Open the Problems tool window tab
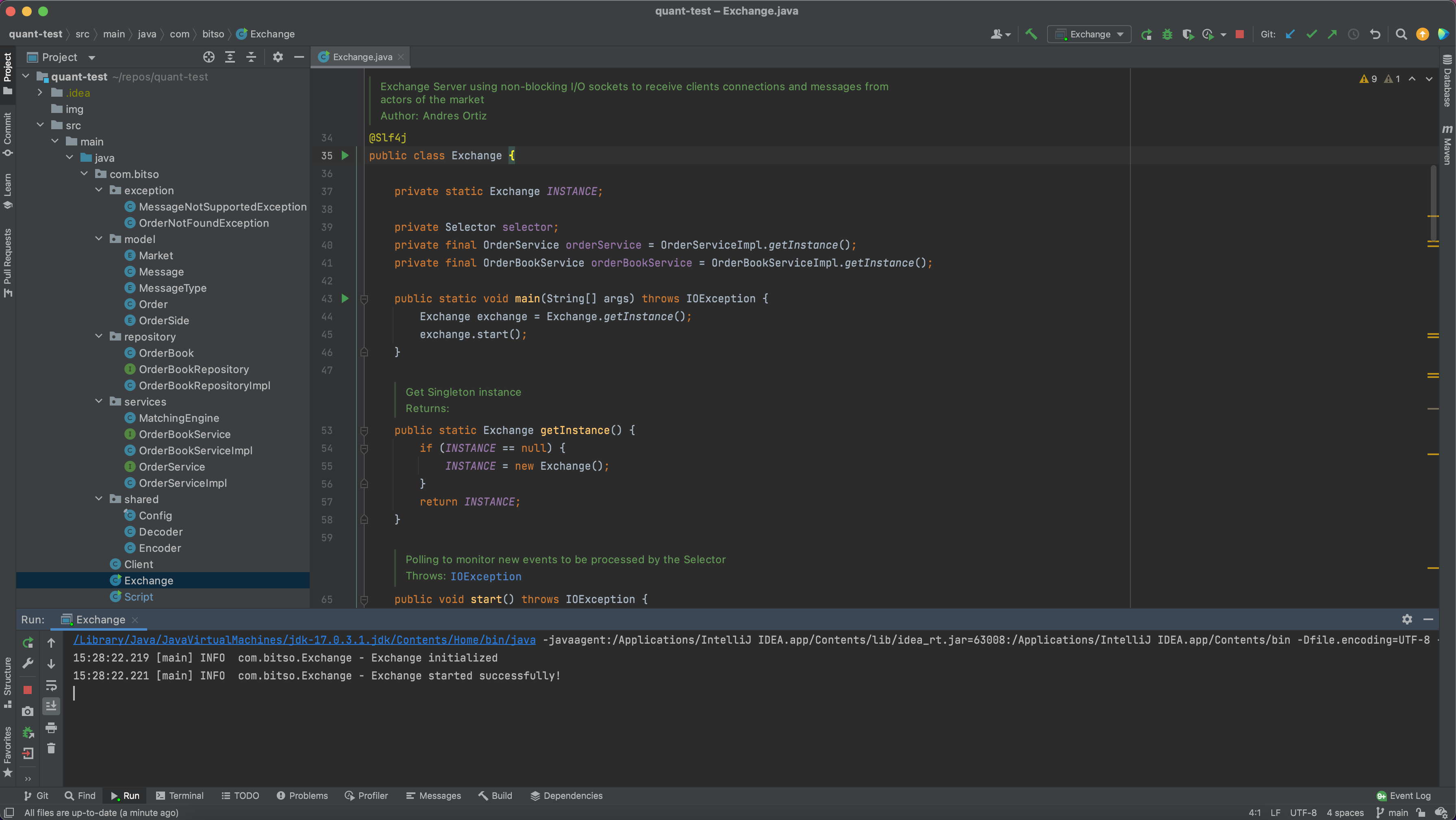Screen dimensions: 1456x820 point(302,795)
